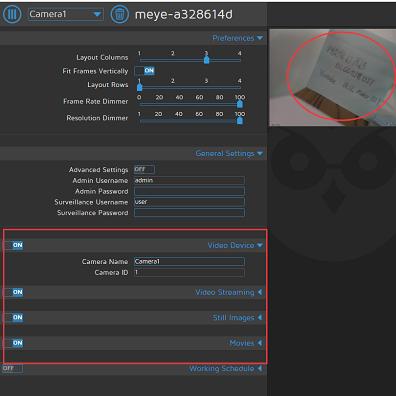Expand the Still Images section
The image size is (396, 396).
coord(237,318)
